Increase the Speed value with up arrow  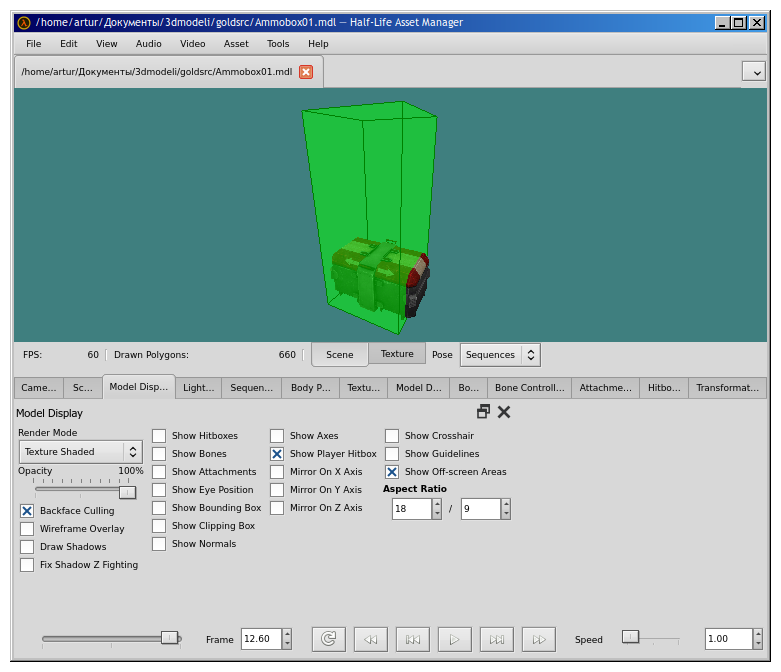(758, 634)
